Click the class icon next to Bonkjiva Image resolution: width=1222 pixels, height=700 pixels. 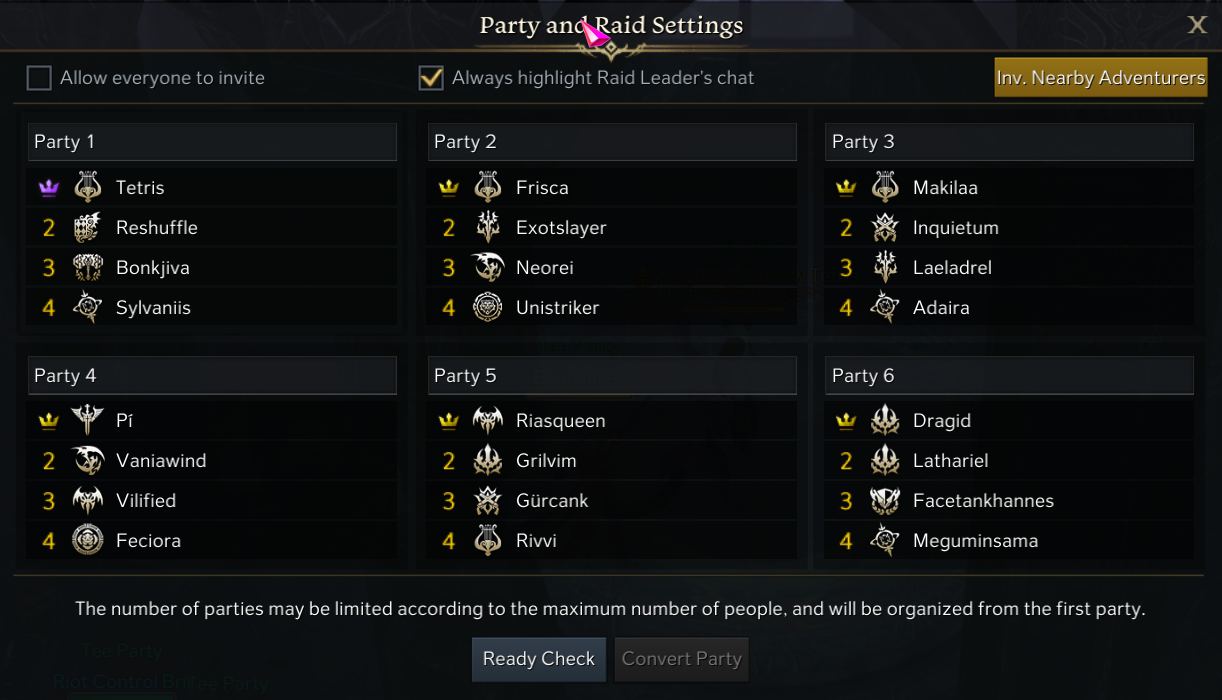[x=88, y=268]
